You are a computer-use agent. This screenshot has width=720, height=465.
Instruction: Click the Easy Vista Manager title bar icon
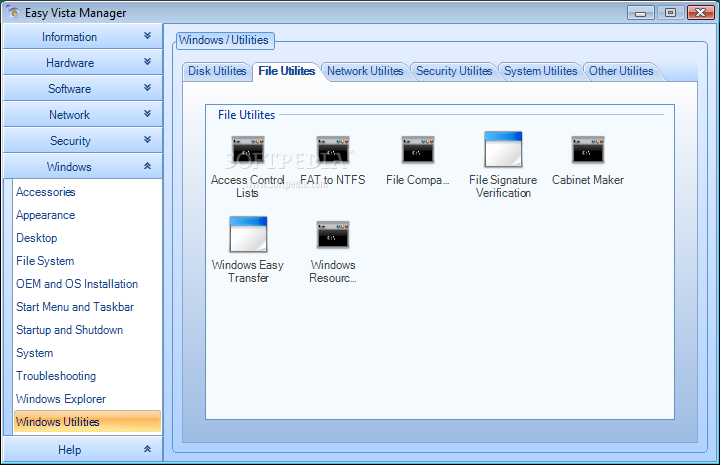(13, 12)
